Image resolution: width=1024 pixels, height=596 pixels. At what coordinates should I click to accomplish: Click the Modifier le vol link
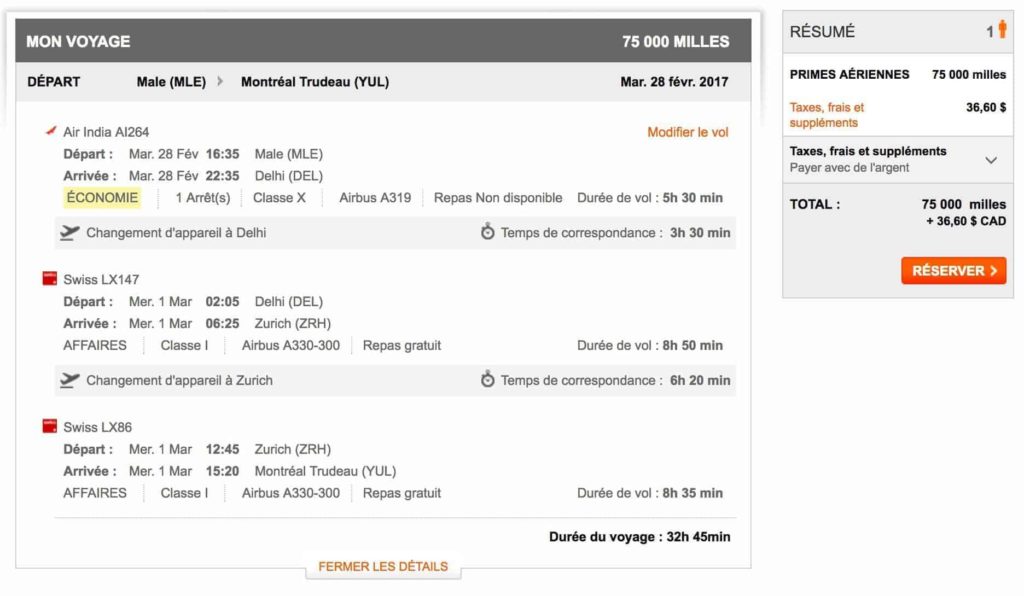pos(688,132)
